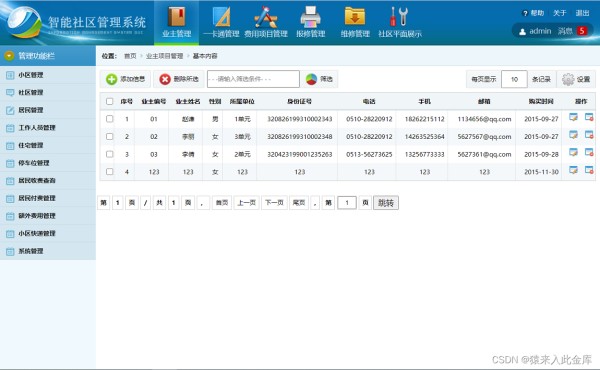Open 费用项目管理 pencil-and-brush icon

tap(266, 17)
